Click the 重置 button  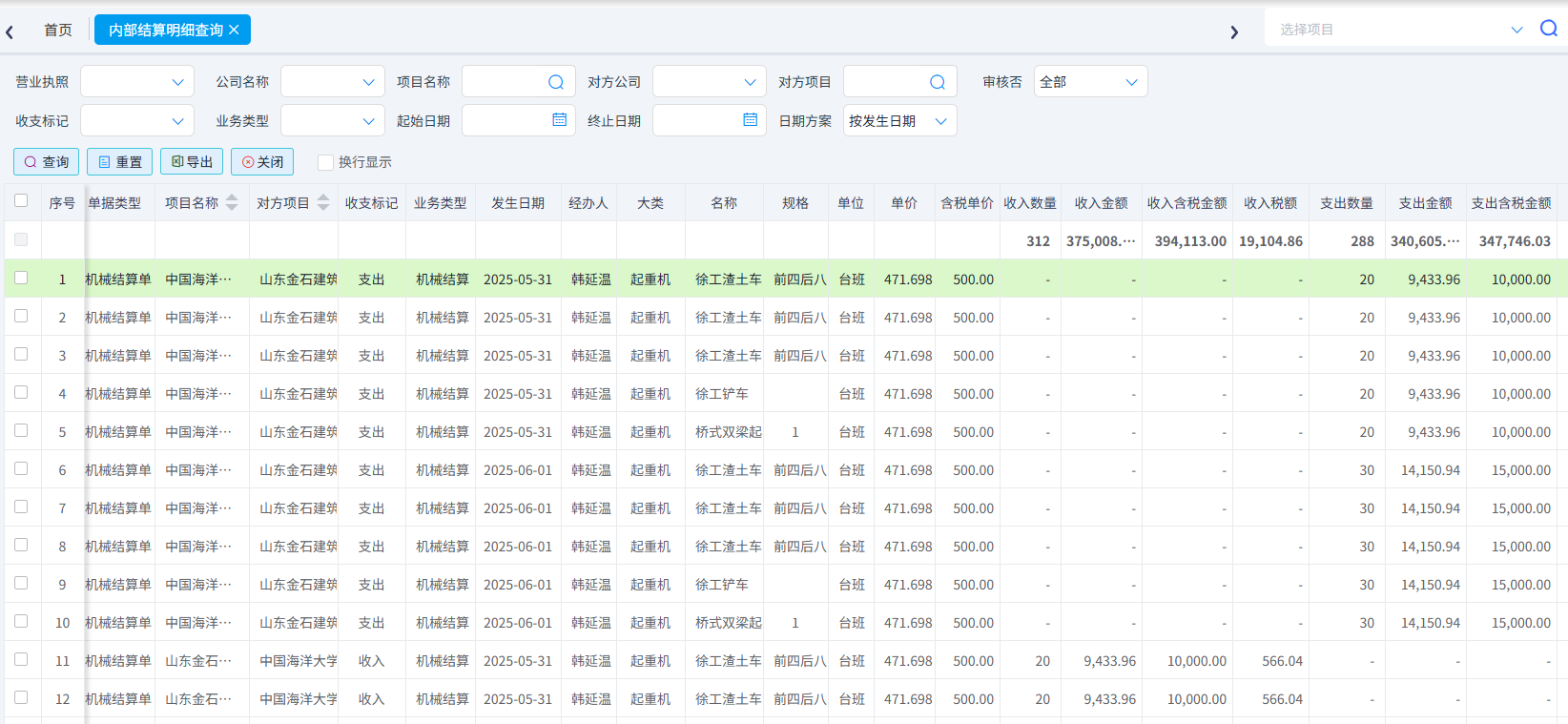point(119,161)
